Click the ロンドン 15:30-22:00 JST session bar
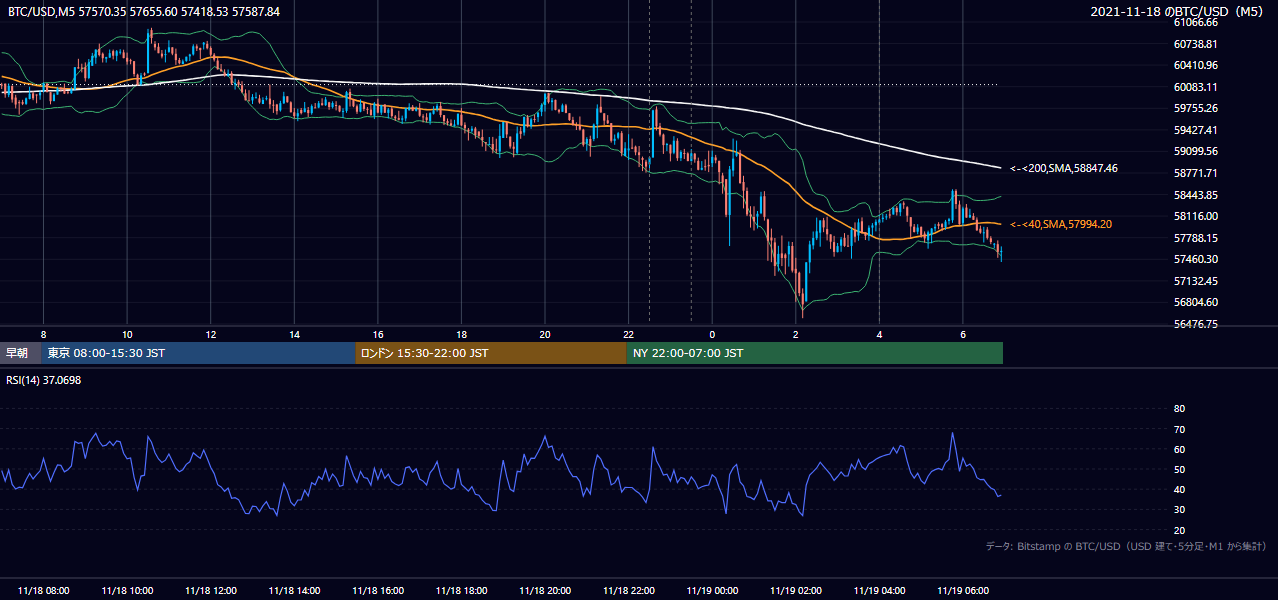Screen dimensions: 1278x600 [491, 353]
